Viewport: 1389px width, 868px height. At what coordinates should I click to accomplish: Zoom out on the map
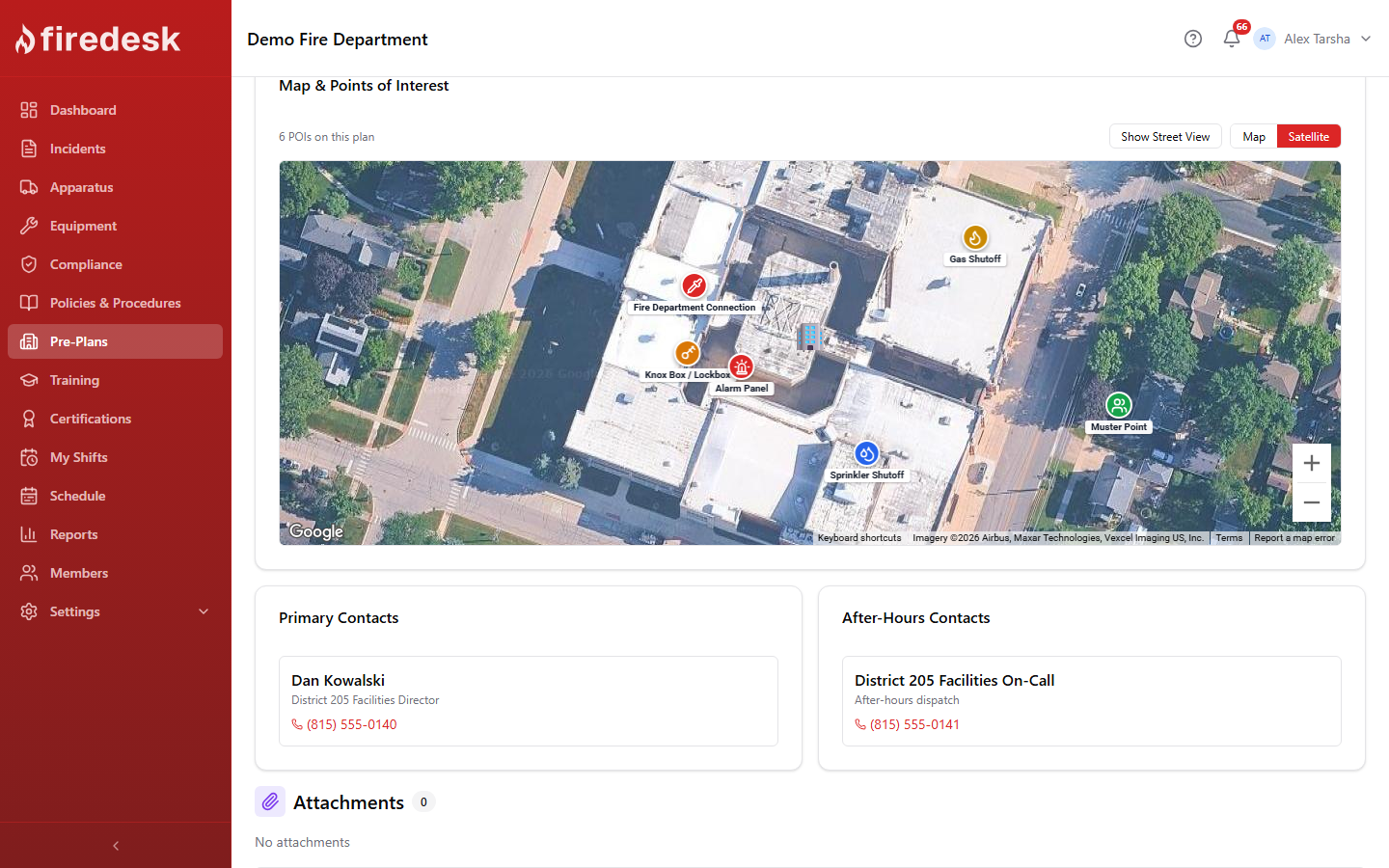click(x=1312, y=502)
